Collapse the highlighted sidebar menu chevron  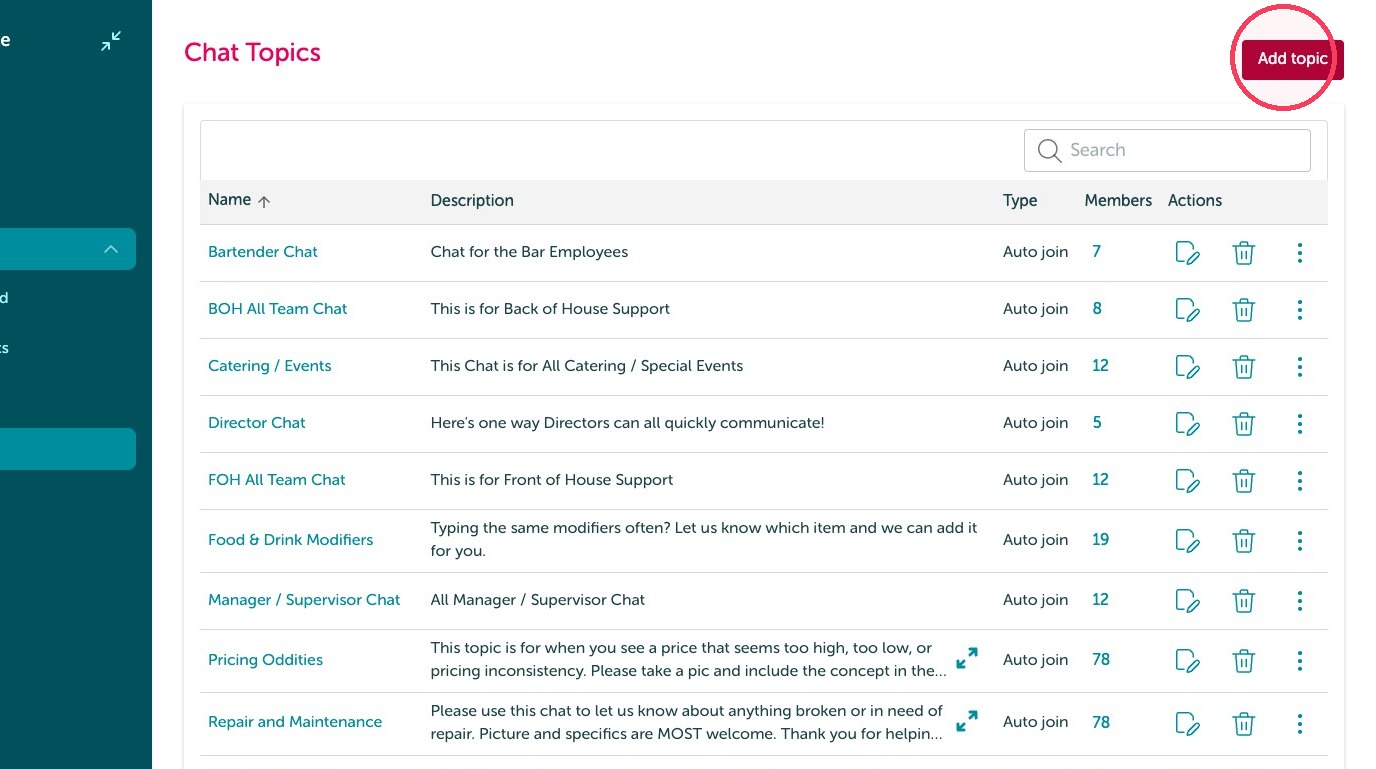tap(111, 249)
